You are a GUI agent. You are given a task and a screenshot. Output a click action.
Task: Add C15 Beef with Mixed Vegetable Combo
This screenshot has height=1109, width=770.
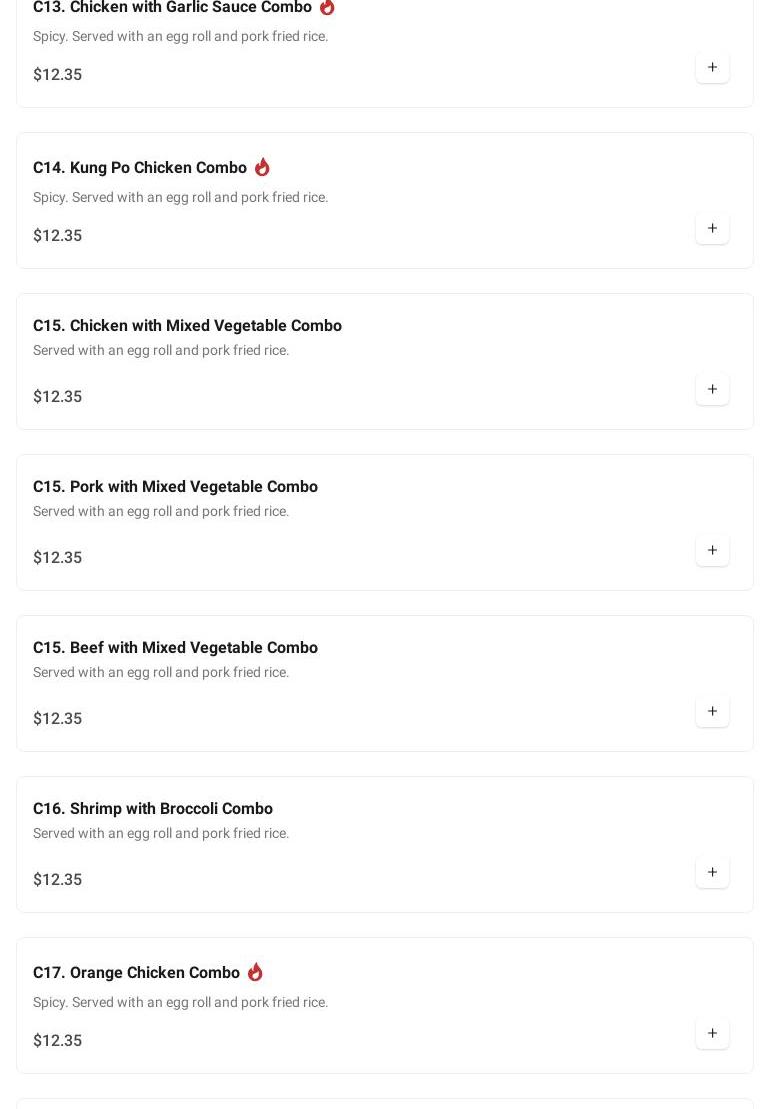(x=712, y=712)
